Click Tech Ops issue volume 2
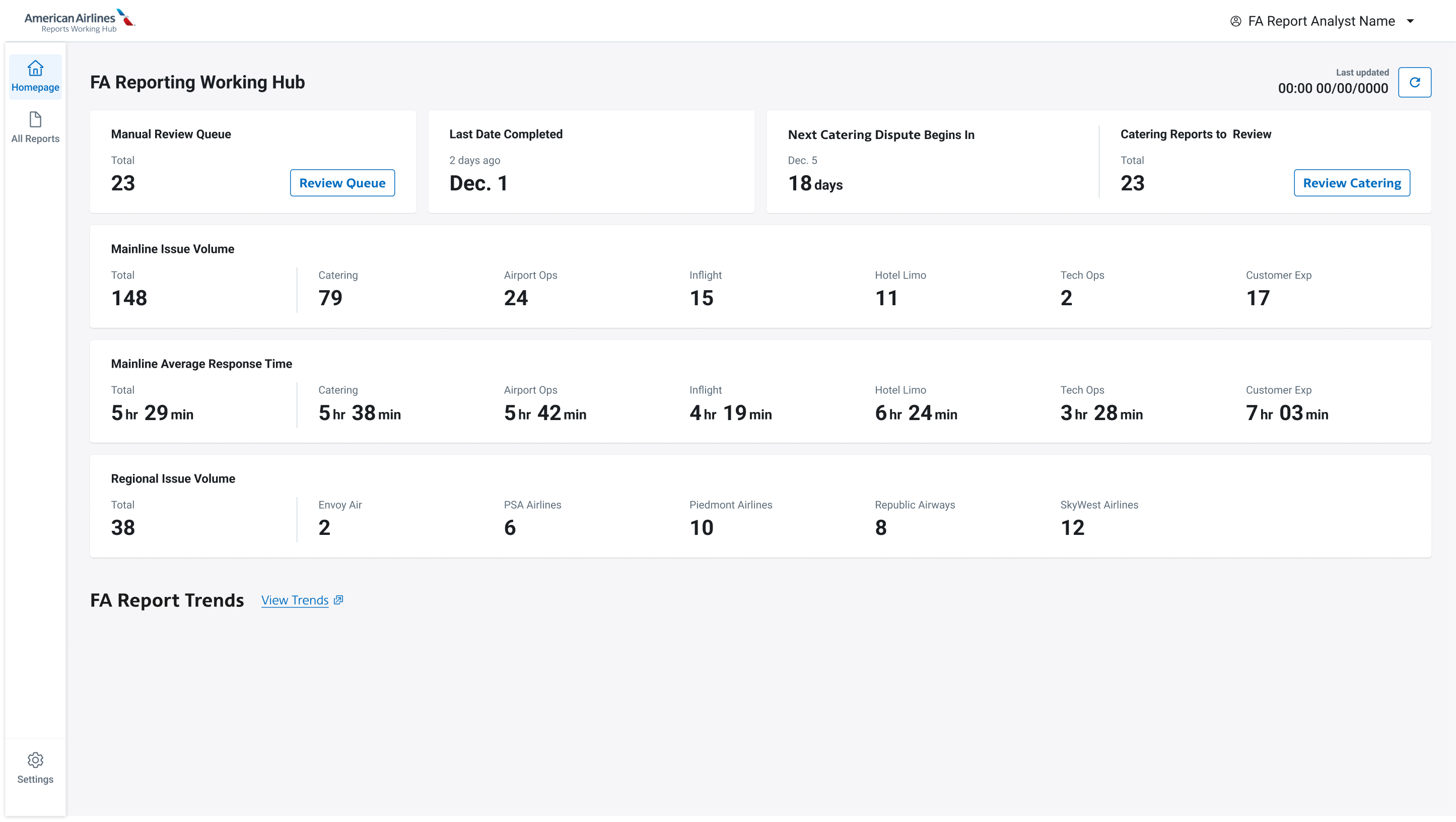The width and height of the screenshot is (1456, 822). (1066, 298)
